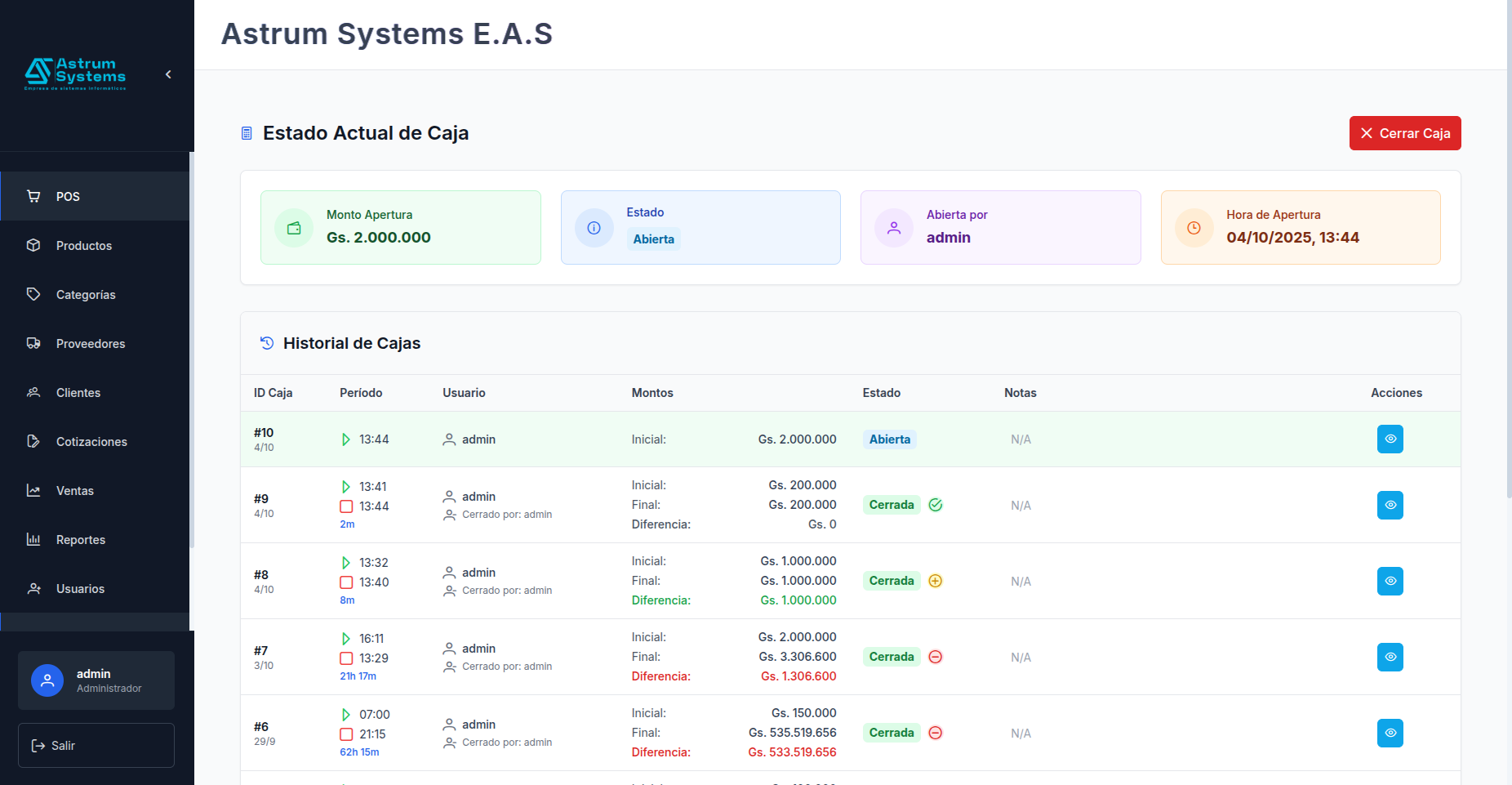Click the Reportes bar chart icon
The width and height of the screenshot is (1512, 785).
click(33, 539)
